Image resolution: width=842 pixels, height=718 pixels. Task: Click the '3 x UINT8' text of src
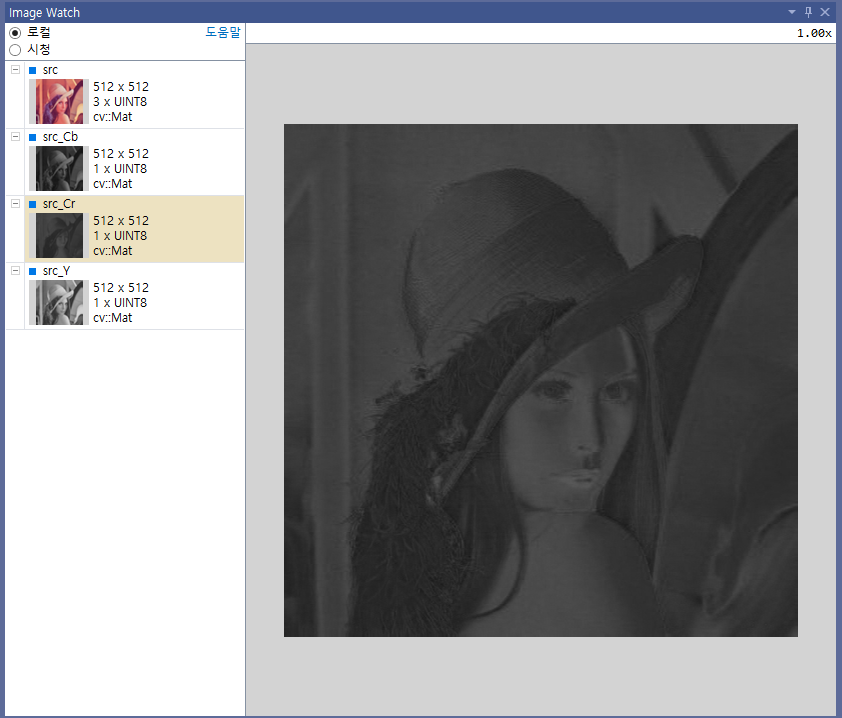point(120,101)
